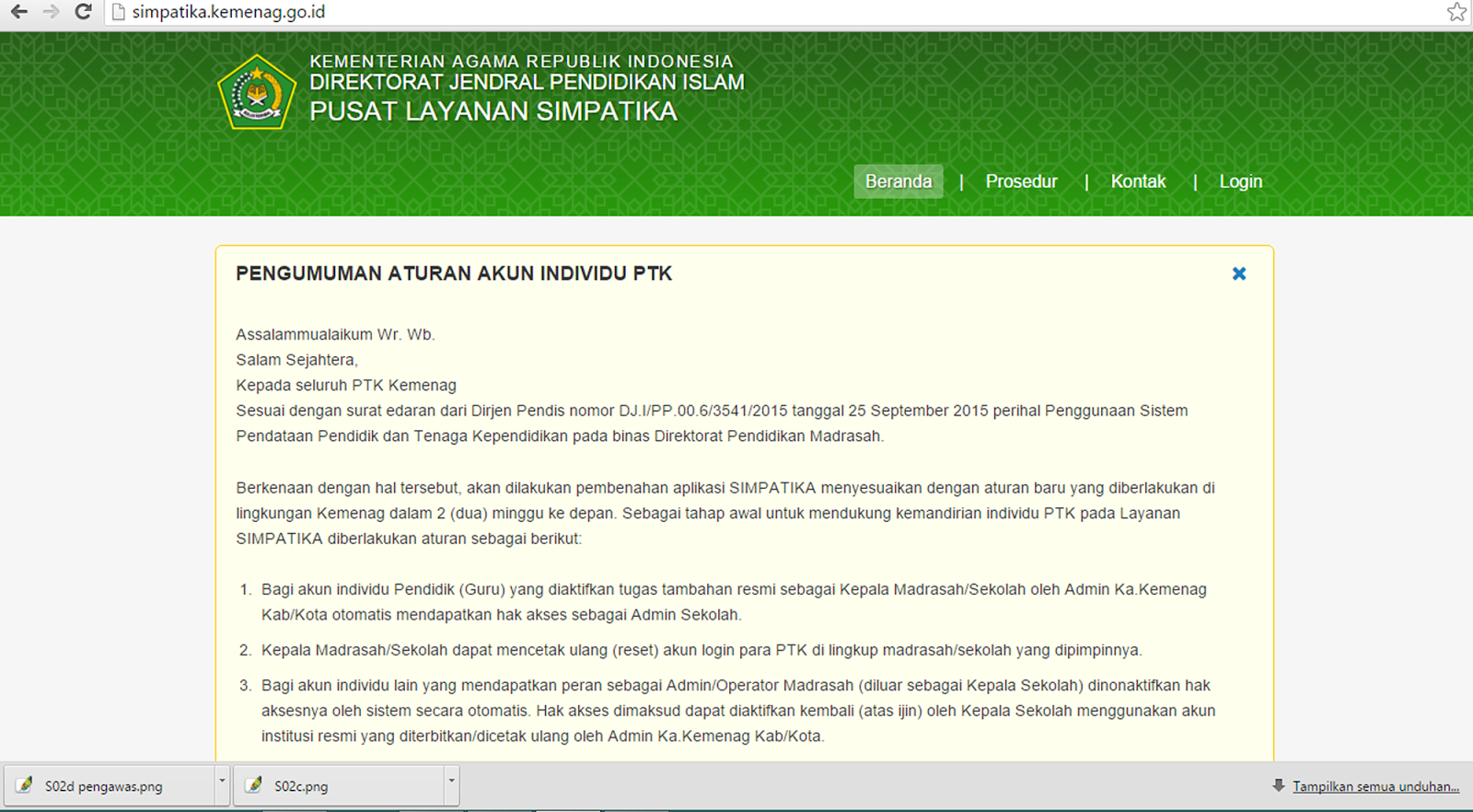Click the page info icon beside the URL
The height and width of the screenshot is (812, 1473).
point(118,12)
